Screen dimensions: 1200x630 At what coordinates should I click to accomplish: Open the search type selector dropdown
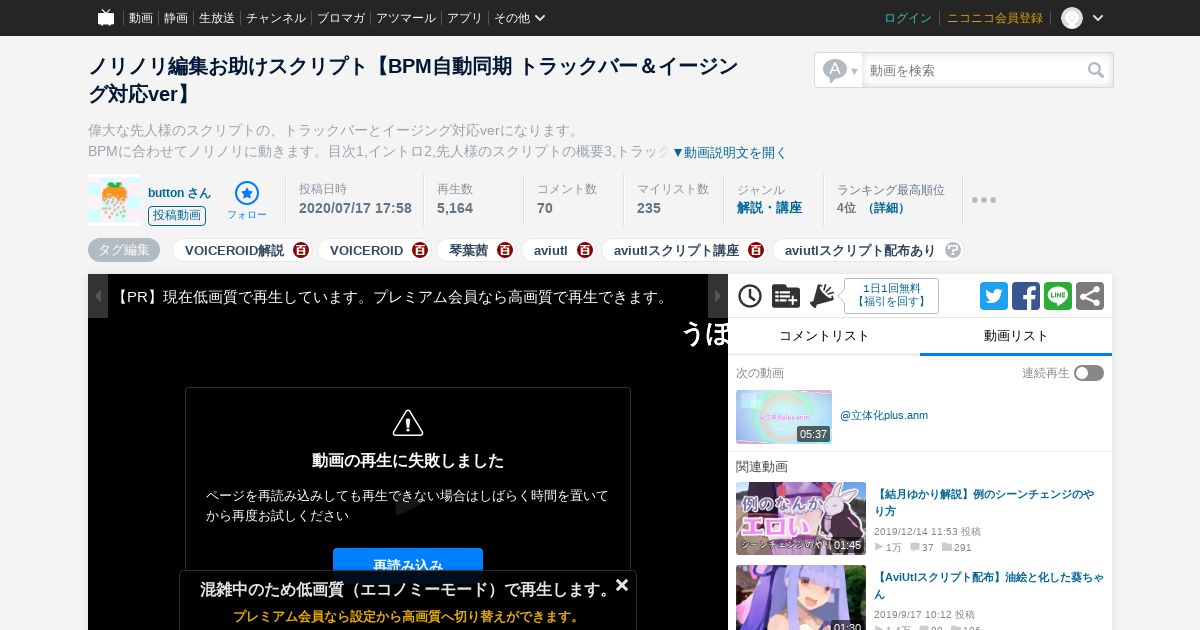(x=839, y=70)
